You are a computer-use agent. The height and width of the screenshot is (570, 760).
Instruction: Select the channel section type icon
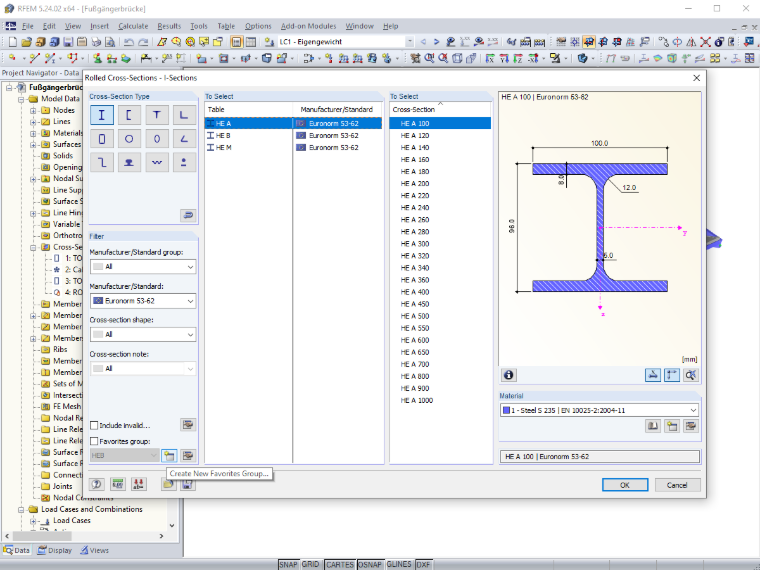(x=129, y=115)
